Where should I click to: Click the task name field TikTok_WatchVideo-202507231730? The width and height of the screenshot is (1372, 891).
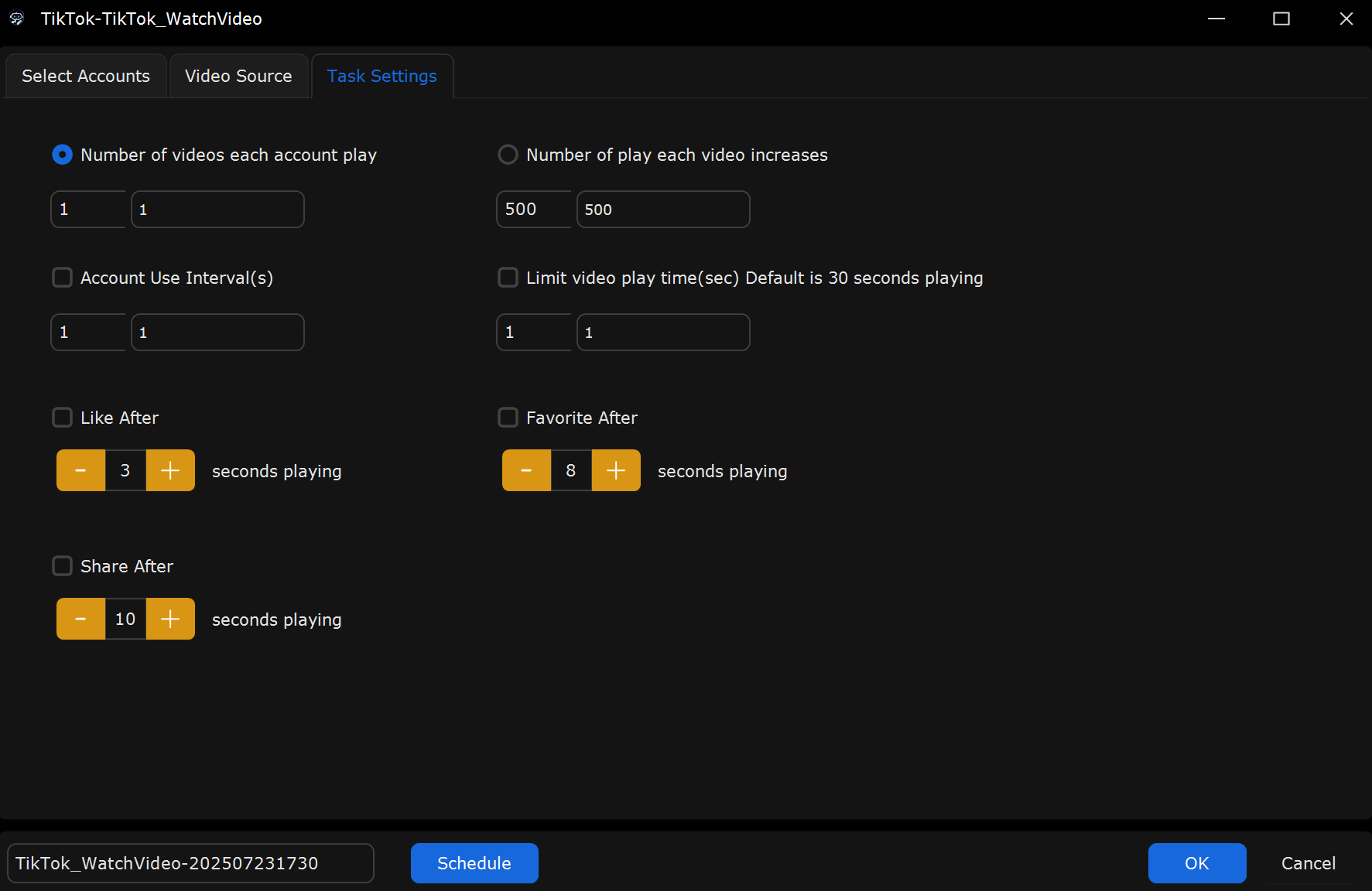tap(190, 863)
